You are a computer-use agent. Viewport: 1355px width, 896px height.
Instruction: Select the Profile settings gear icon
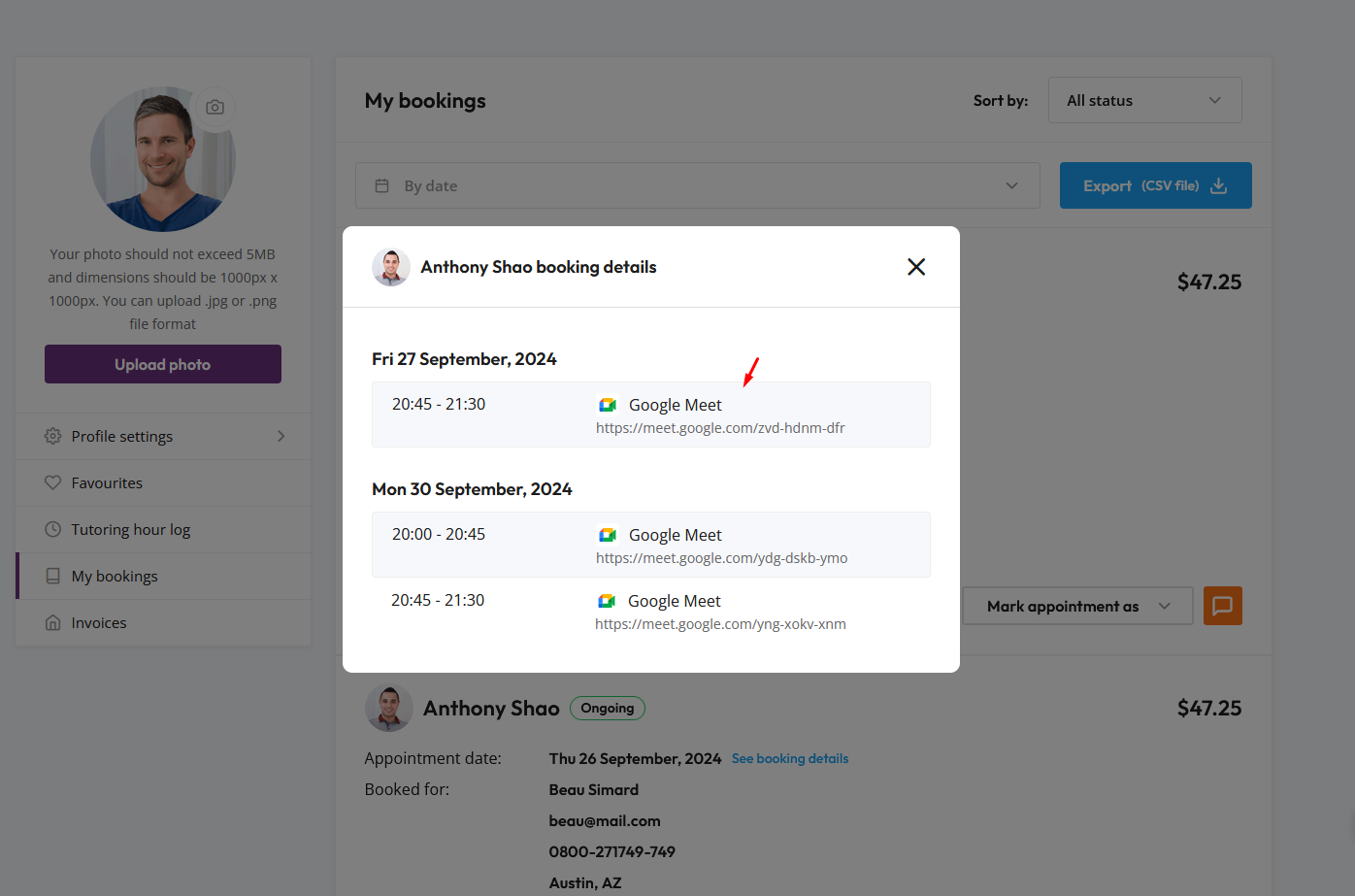[x=53, y=436]
